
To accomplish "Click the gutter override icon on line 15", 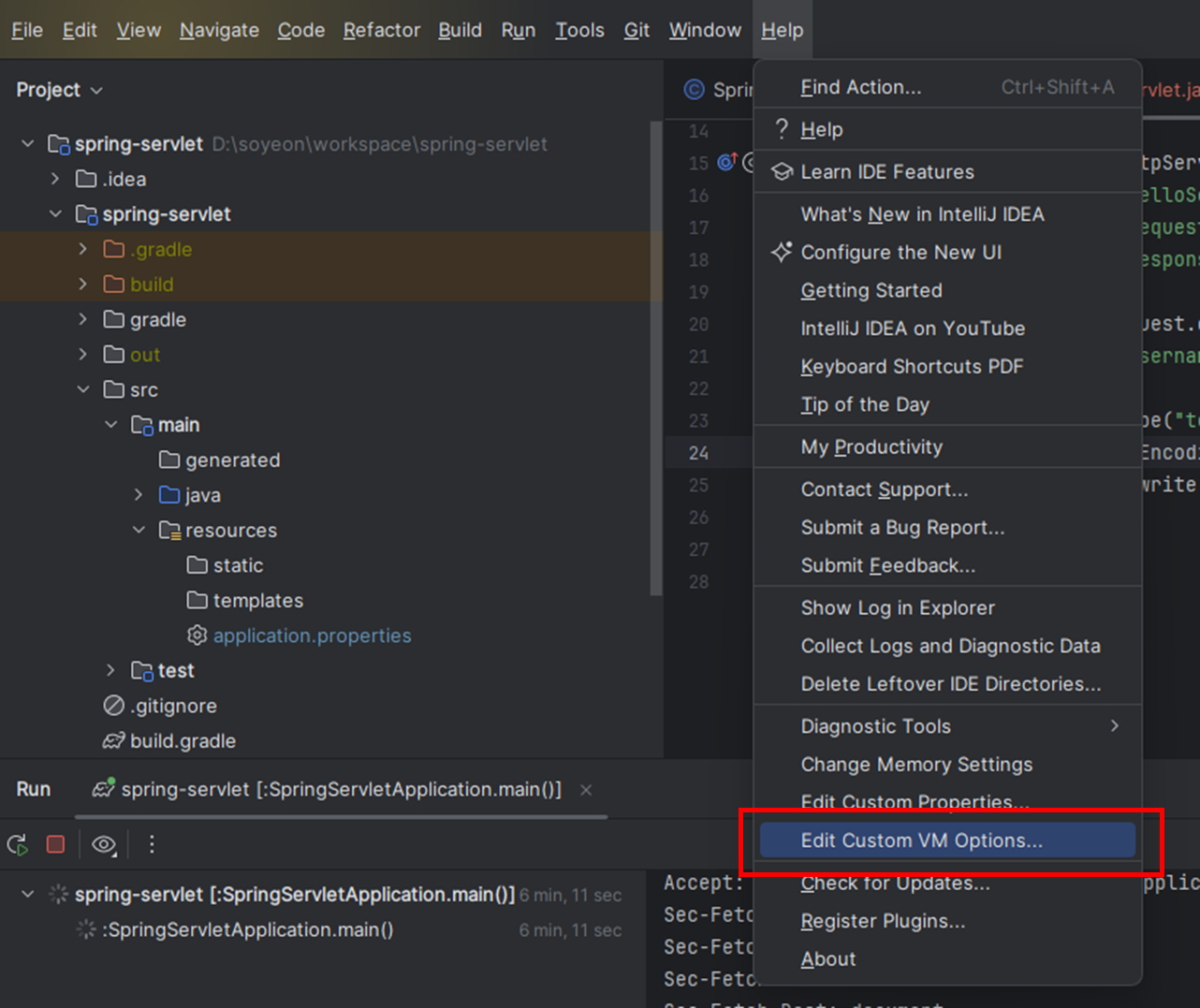I will [x=727, y=162].
